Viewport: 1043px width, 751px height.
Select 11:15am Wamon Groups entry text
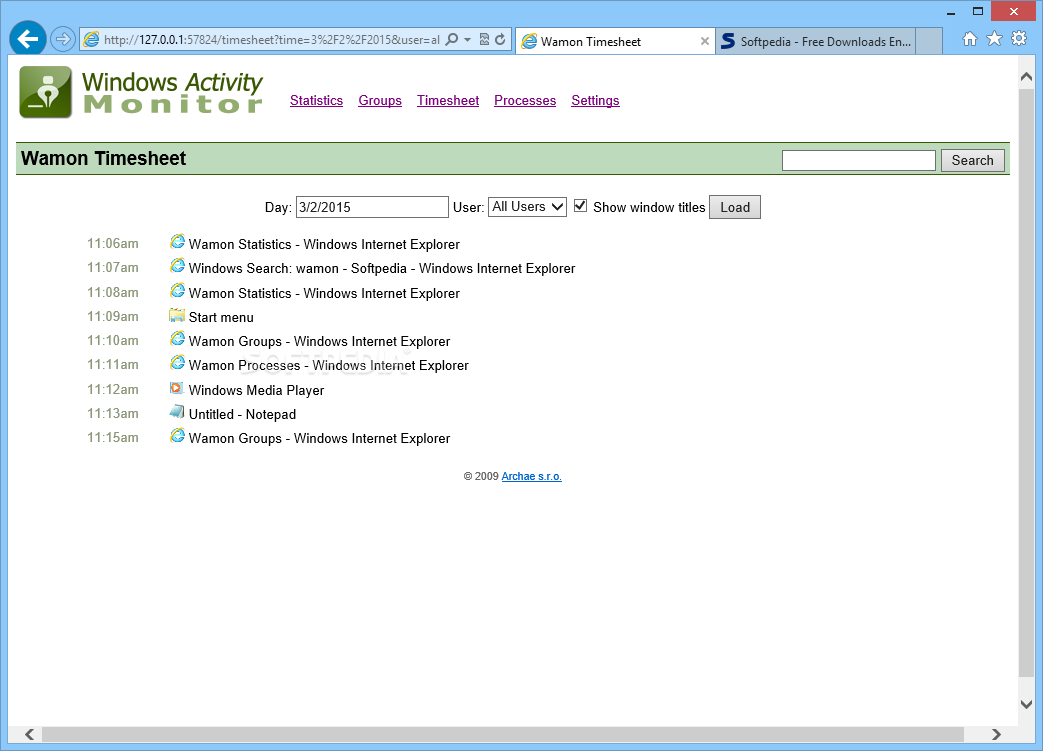point(319,438)
